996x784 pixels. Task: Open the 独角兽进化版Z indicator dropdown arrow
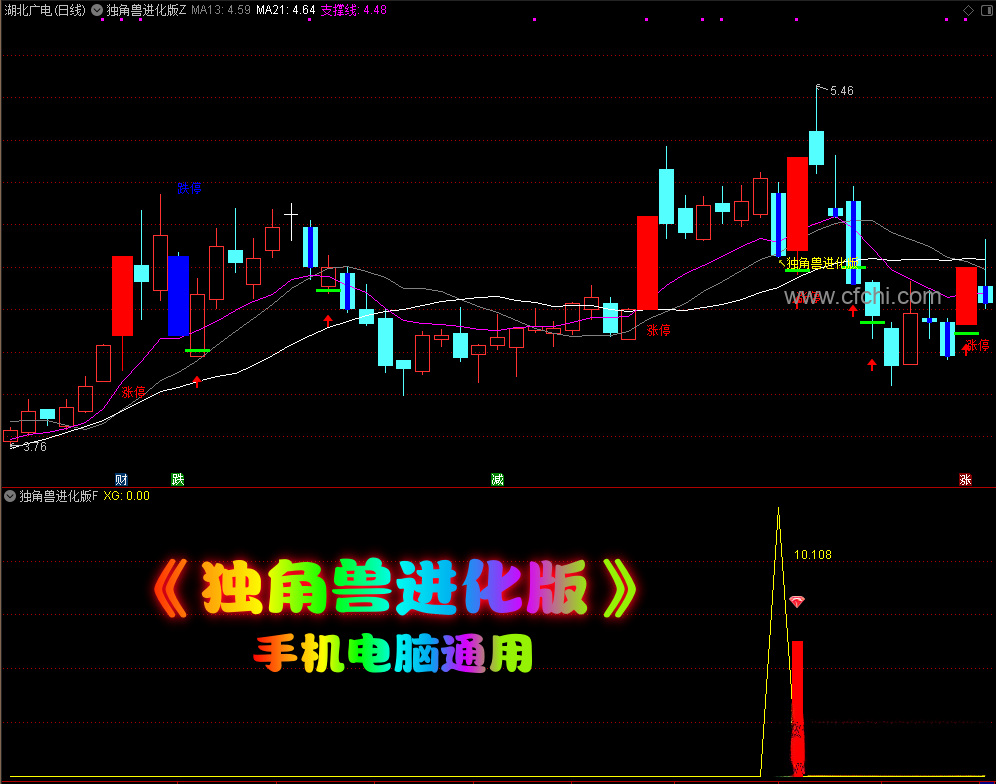[97, 10]
